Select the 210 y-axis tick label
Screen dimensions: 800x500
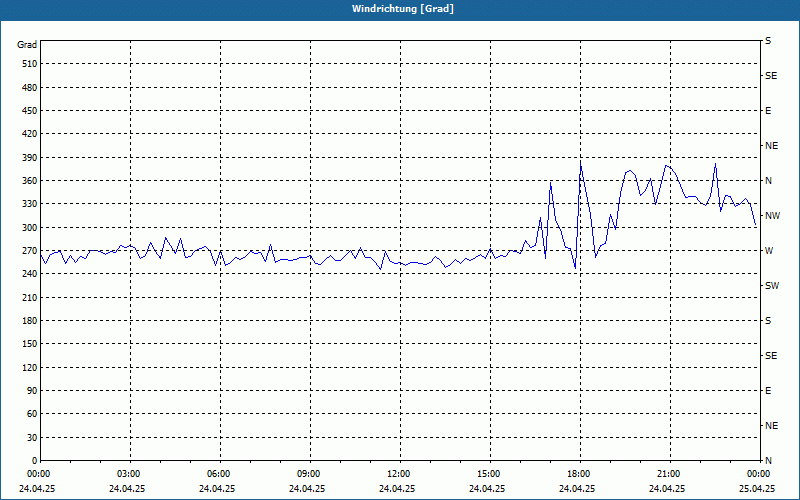[30, 297]
